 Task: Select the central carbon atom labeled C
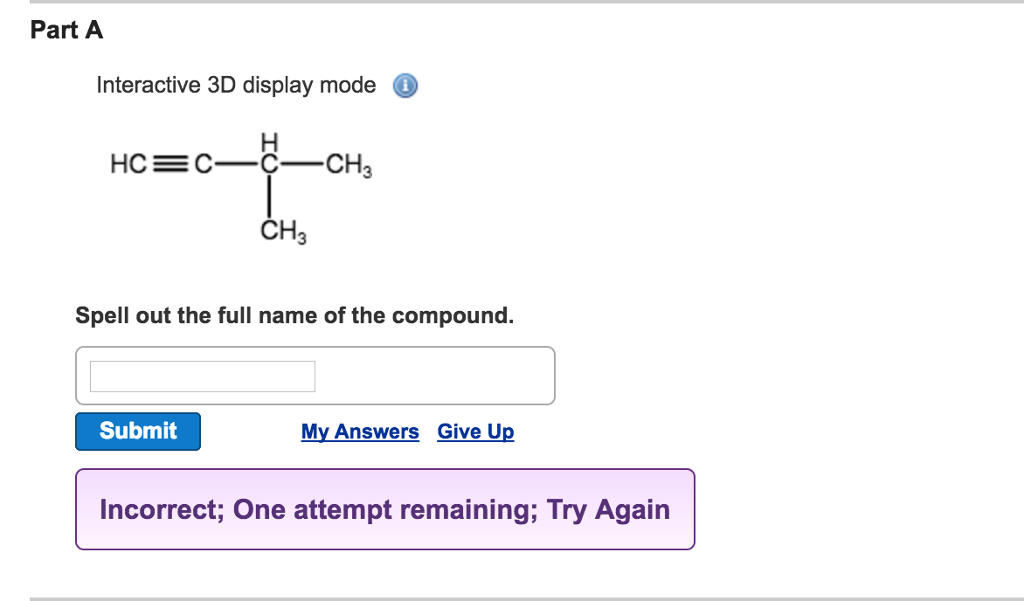click(x=267, y=162)
